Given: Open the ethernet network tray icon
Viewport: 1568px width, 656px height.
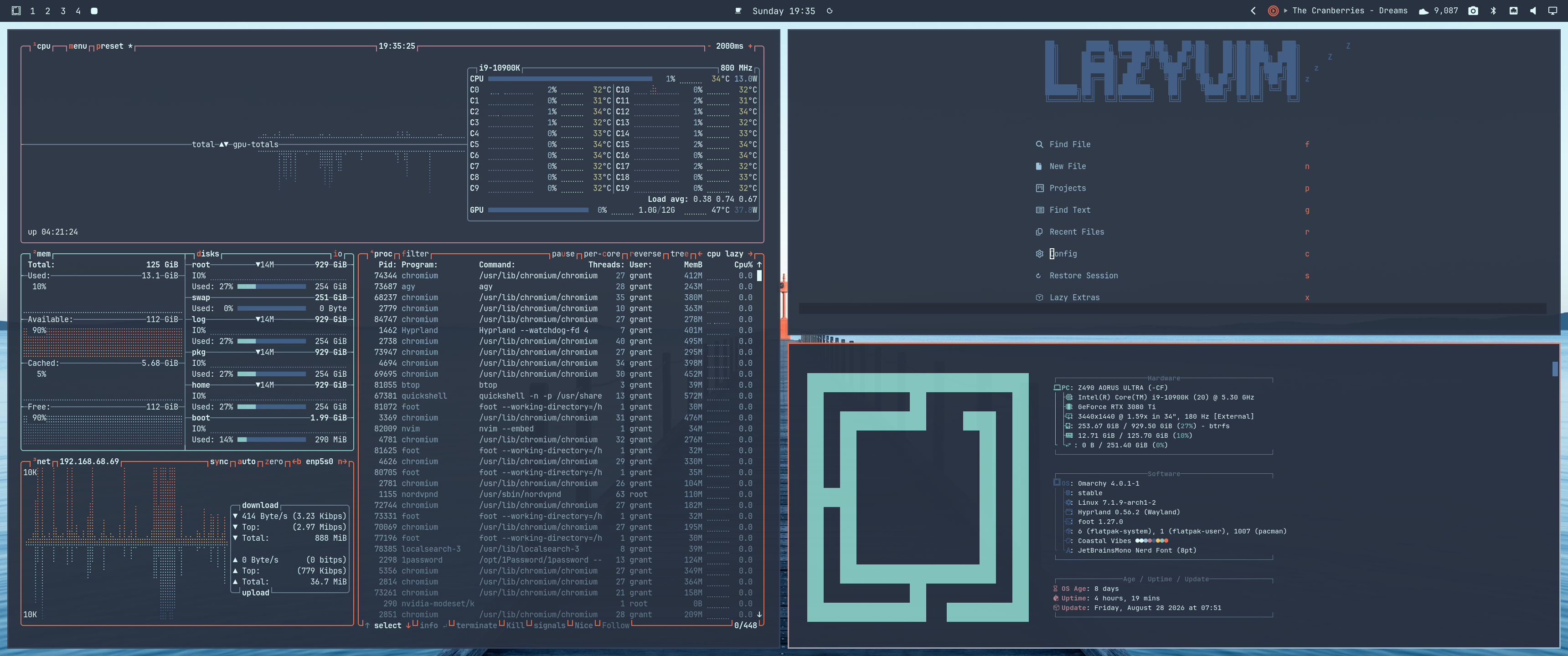Looking at the screenshot, I should point(1513,11).
